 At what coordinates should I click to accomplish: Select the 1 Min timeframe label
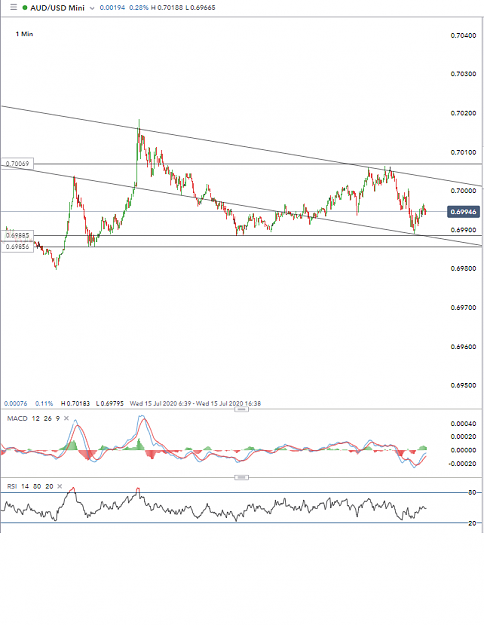tap(24, 34)
